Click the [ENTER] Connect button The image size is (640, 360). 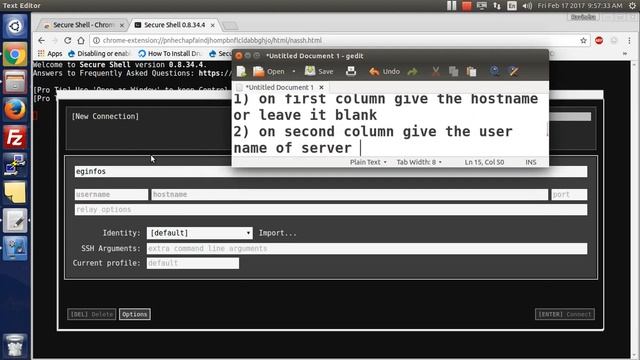[564, 314]
